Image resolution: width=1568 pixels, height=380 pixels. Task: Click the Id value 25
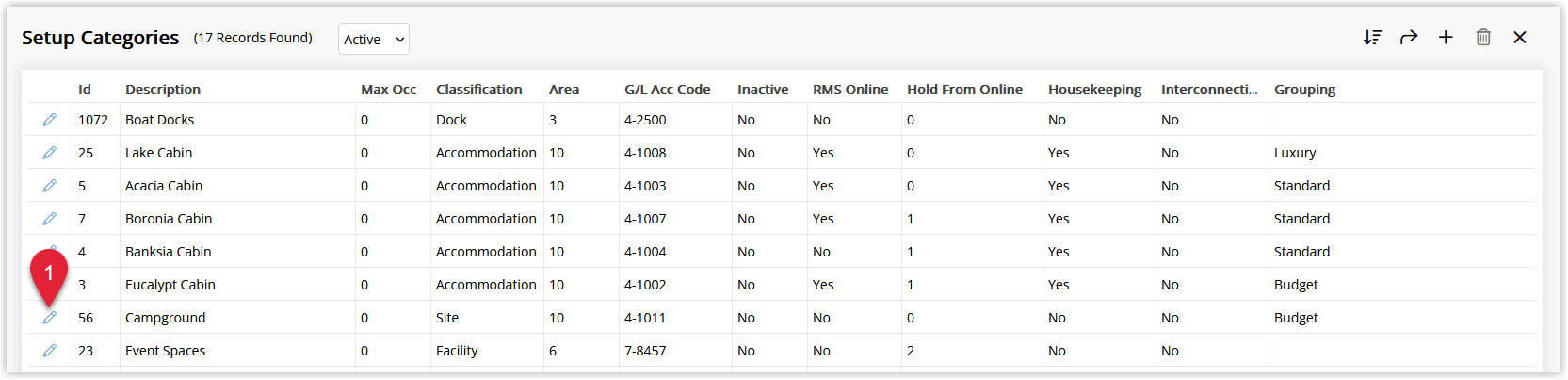point(86,153)
